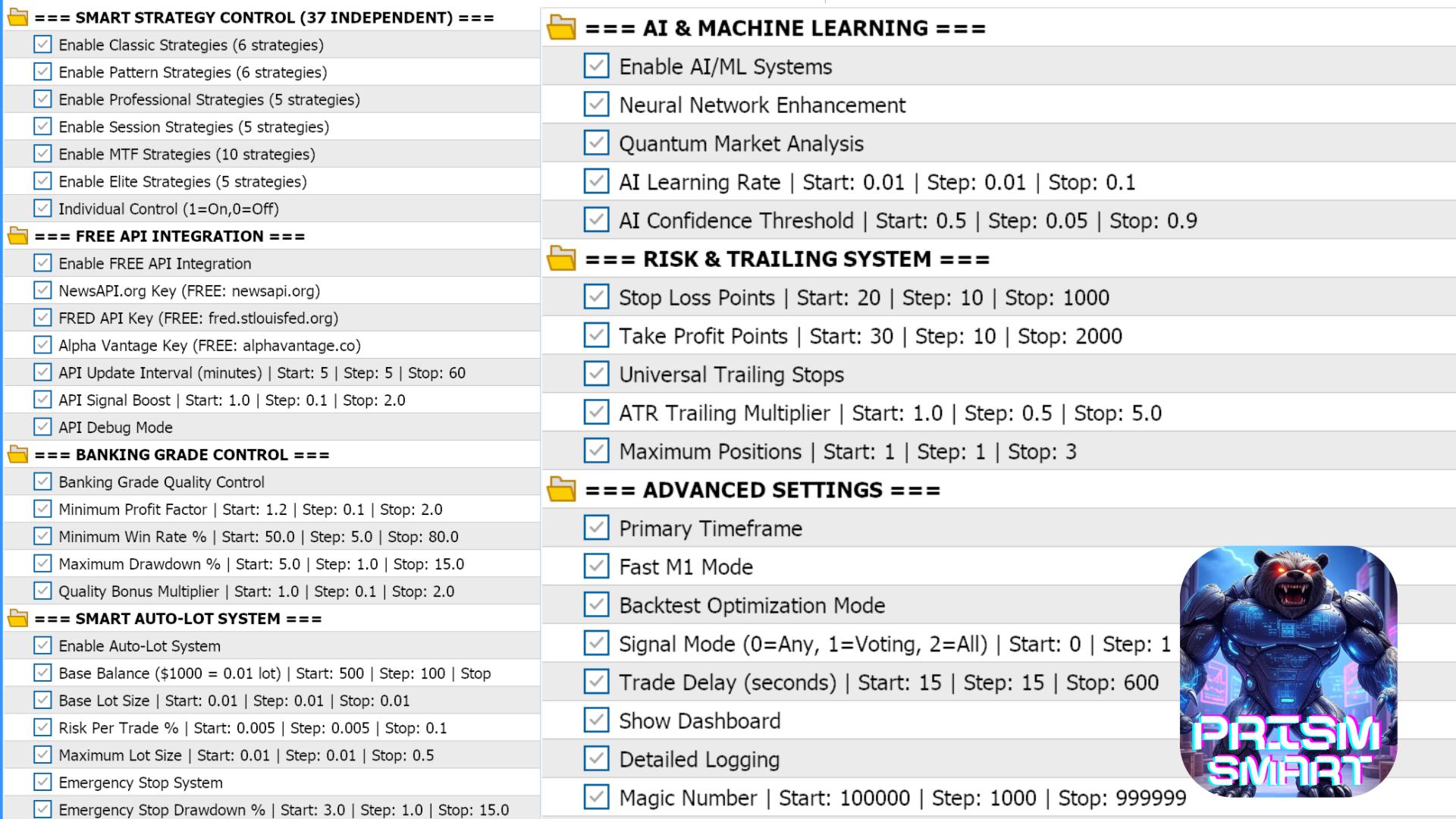Click the SMART AUTO-LOT SYSTEM folder icon

(x=18, y=618)
